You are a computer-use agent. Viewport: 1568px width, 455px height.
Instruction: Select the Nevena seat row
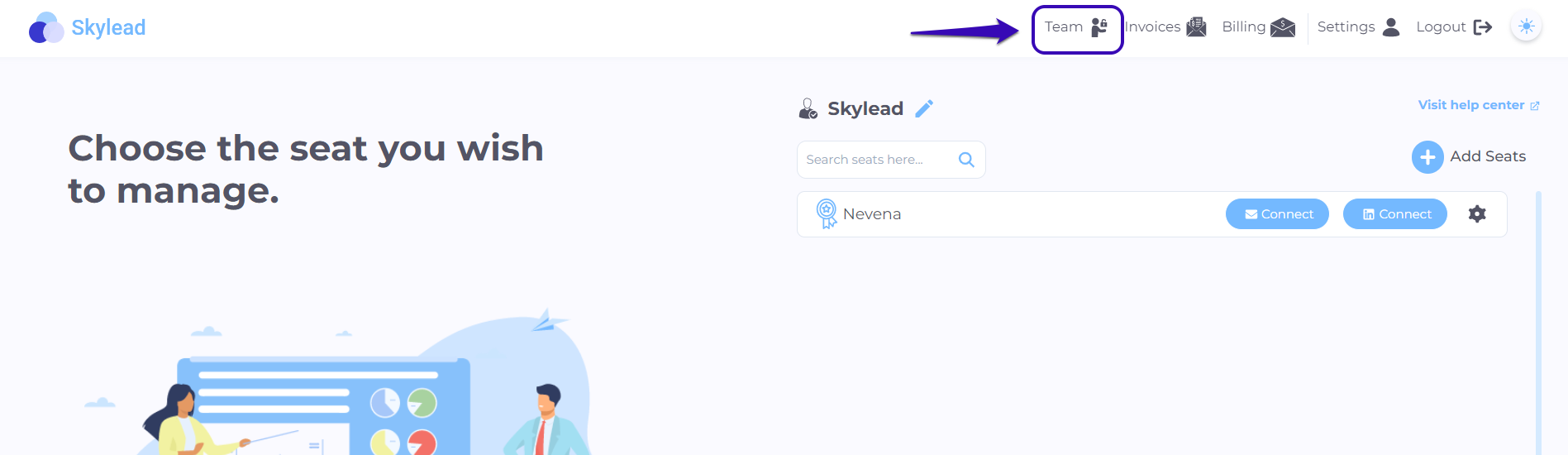click(x=1151, y=214)
